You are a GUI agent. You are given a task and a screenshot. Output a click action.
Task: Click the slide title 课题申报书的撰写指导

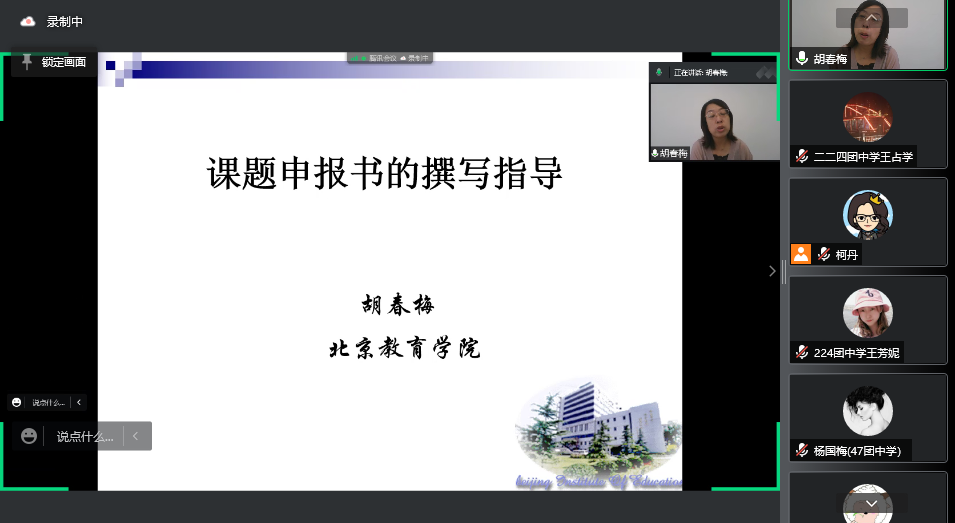tap(384, 174)
